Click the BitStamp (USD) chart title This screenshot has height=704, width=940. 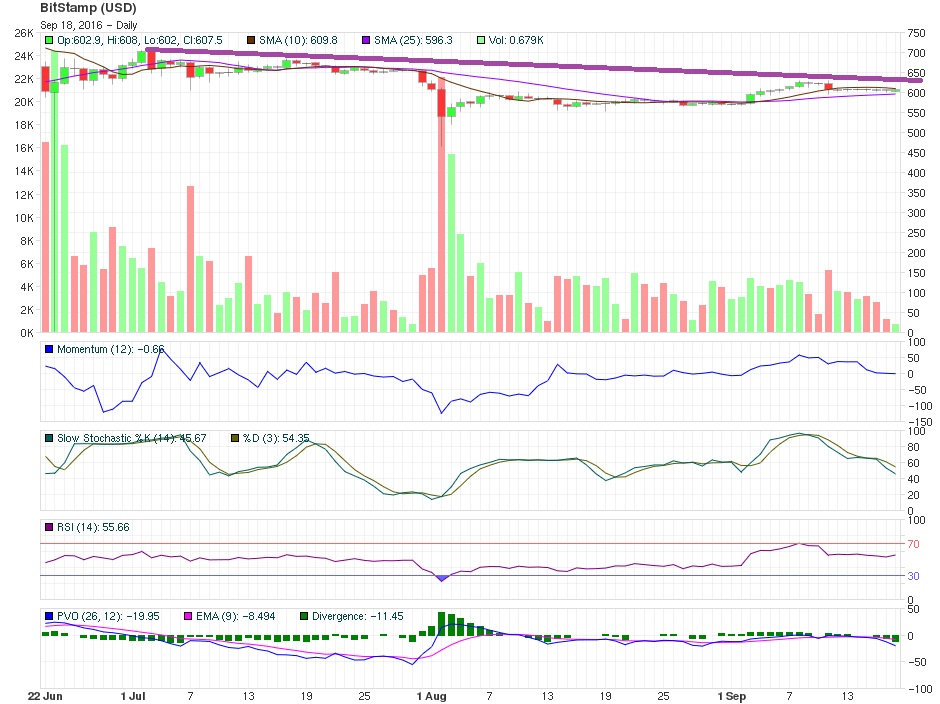(x=88, y=8)
